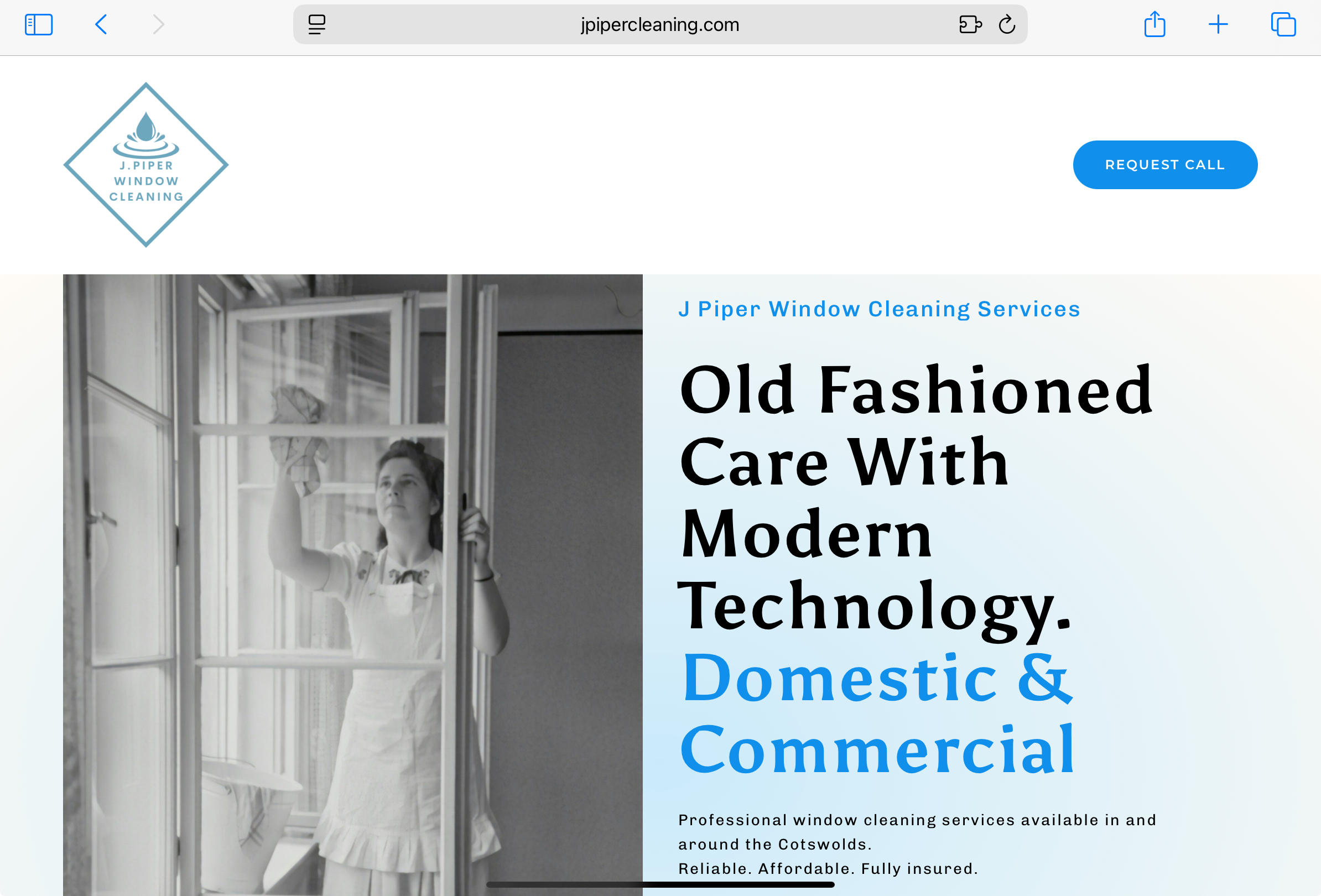1321x896 pixels.
Task: Click the J.PIPER WINDOW CLEANING logo text
Action: [146, 181]
